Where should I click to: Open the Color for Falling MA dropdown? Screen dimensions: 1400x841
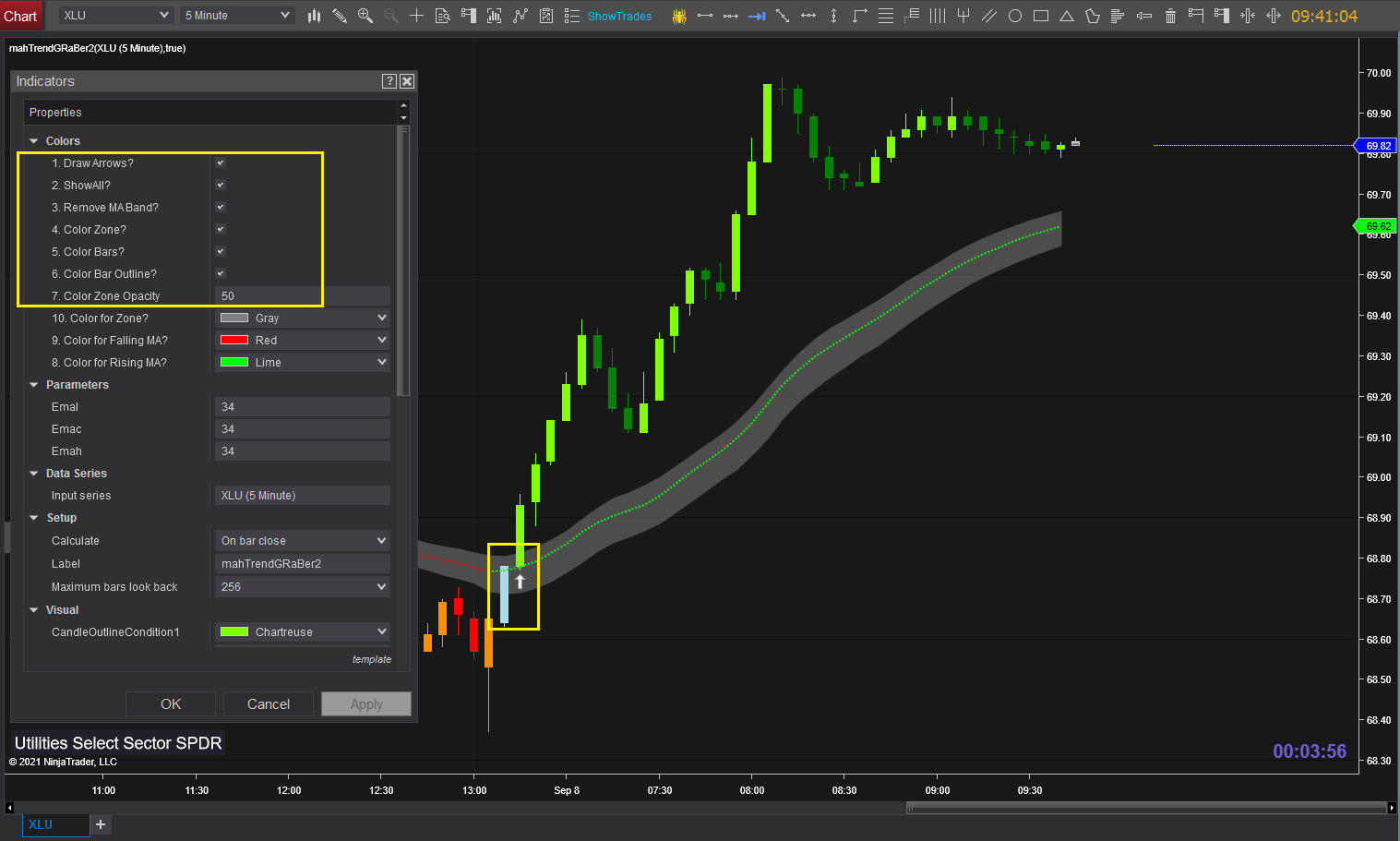pos(303,341)
